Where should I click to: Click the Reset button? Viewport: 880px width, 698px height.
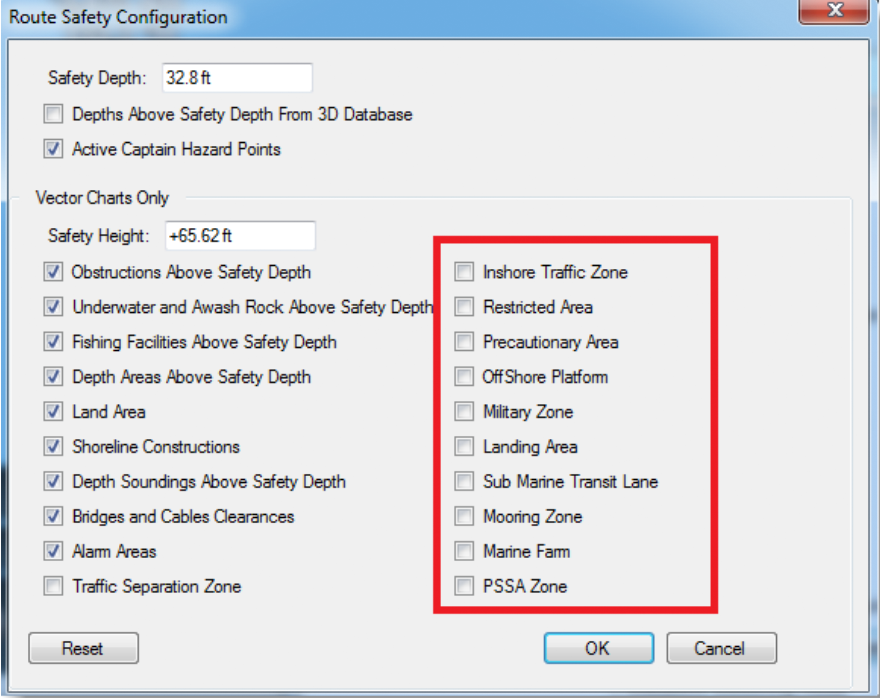click(x=83, y=648)
